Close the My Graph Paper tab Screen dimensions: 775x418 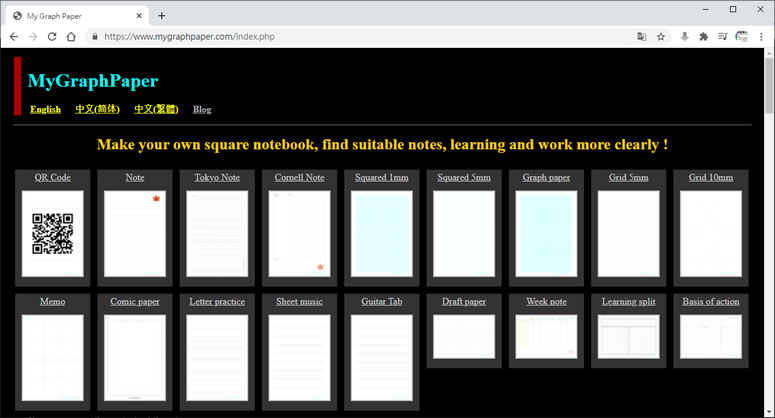coord(139,16)
